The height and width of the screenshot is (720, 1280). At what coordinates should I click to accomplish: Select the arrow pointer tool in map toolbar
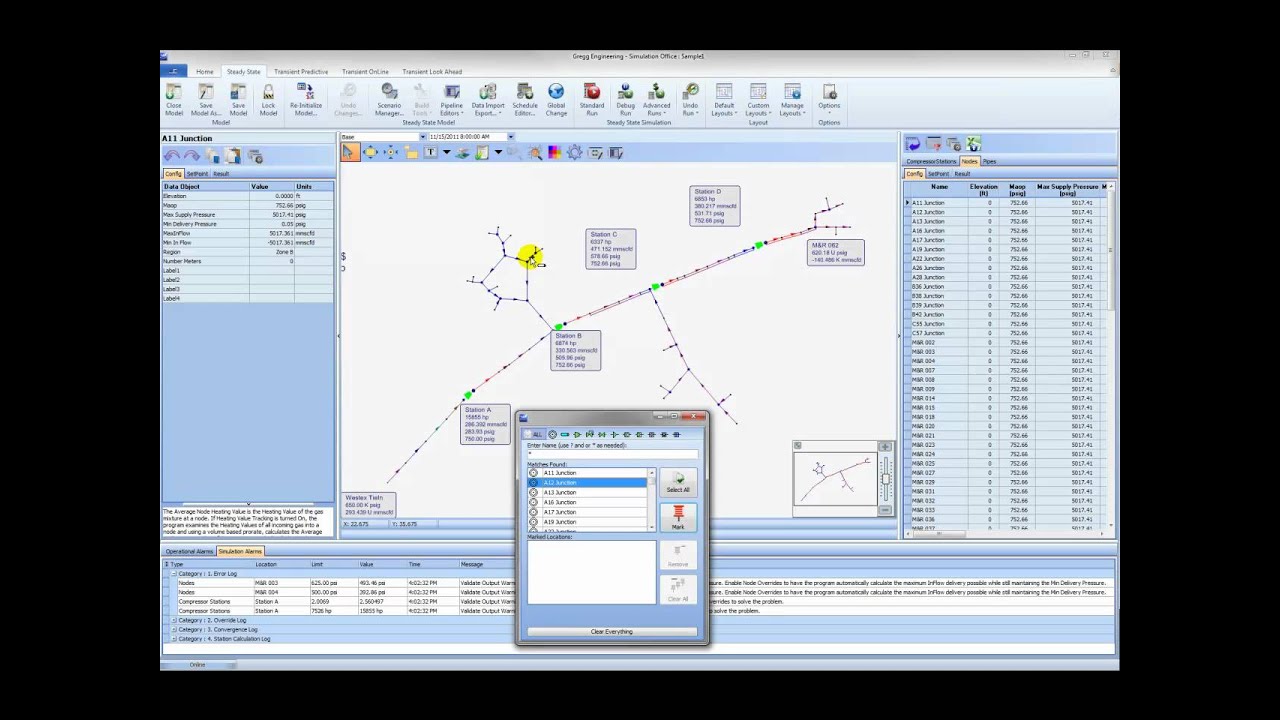click(349, 152)
